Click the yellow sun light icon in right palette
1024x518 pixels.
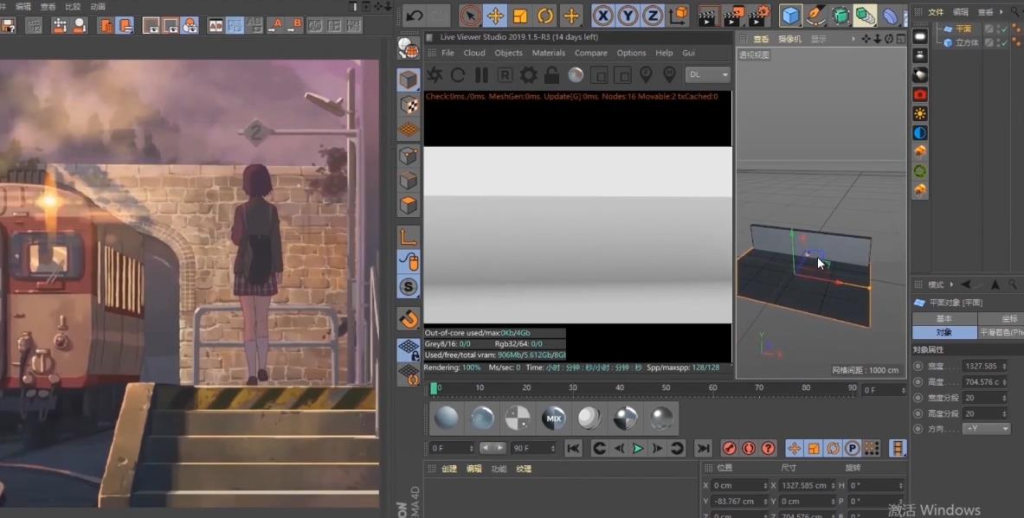pos(920,114)
